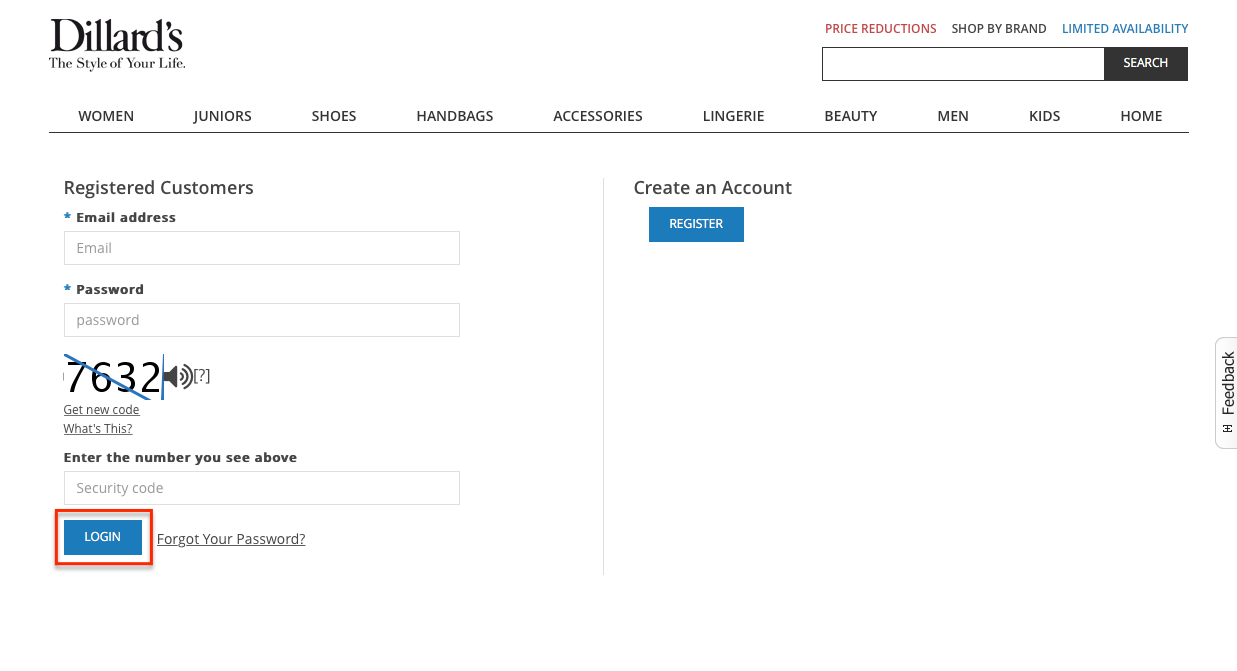Image resolution: width=1237 pixels, height=671 pixels.
Task: Open LIMITED AVAILABILITY
Action: click(1125, 28)
